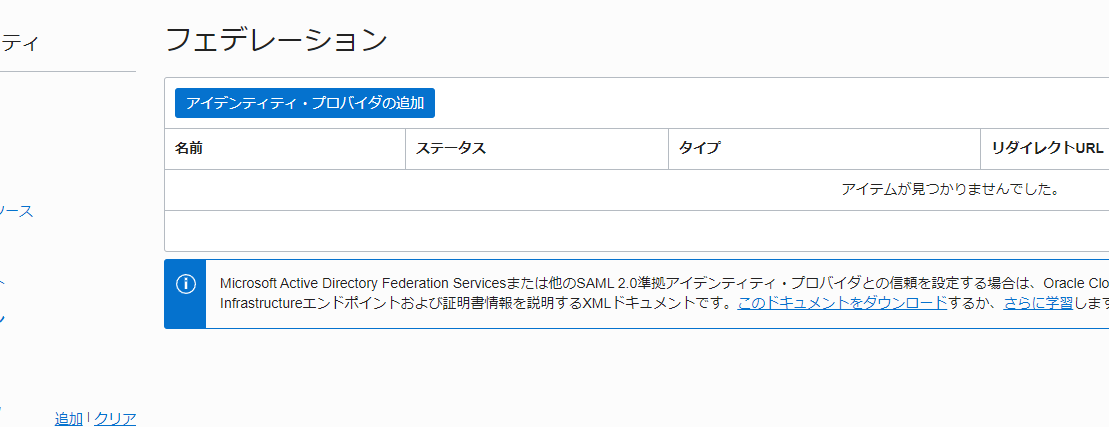1109x427 pixels.
Task: Click the truncated sidebar heading ending in ティ
Action: tap(20, 44)
